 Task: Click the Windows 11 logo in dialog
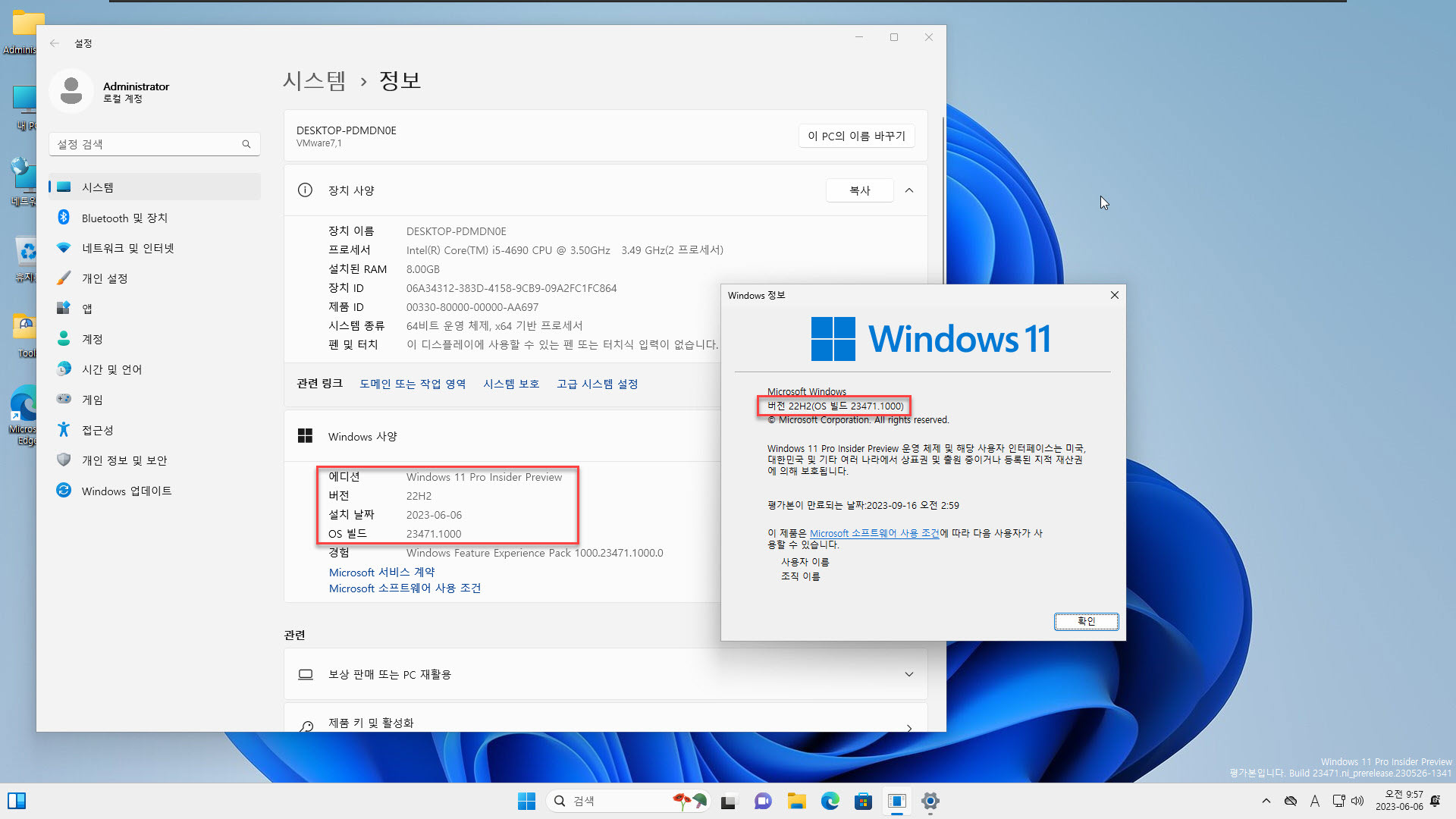[930, 338]
